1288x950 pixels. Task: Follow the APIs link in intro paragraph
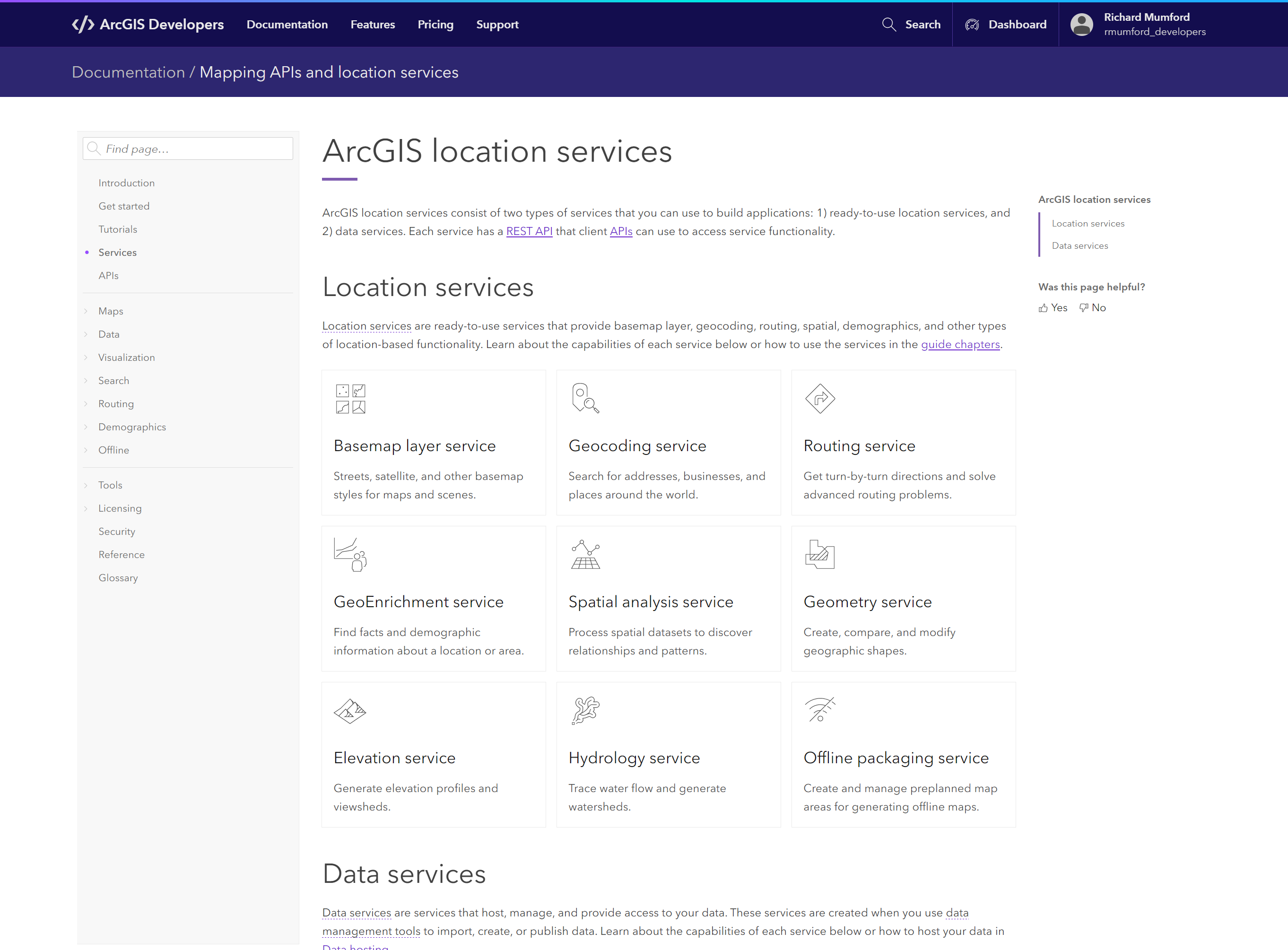point(621,231)
